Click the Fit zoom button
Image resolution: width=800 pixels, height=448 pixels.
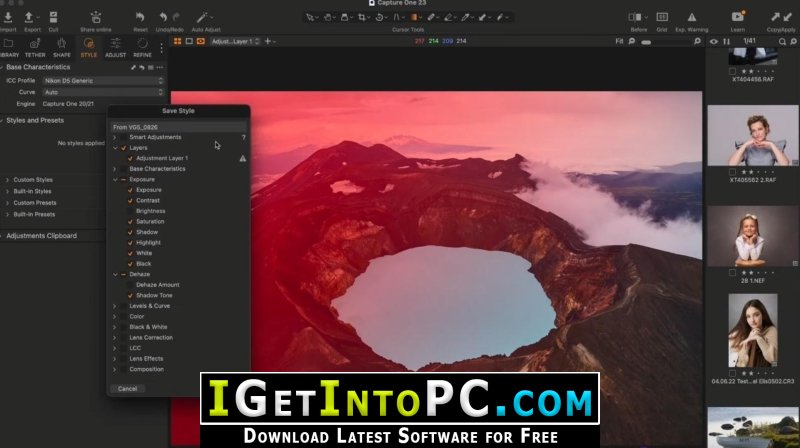tap(619, 41)
